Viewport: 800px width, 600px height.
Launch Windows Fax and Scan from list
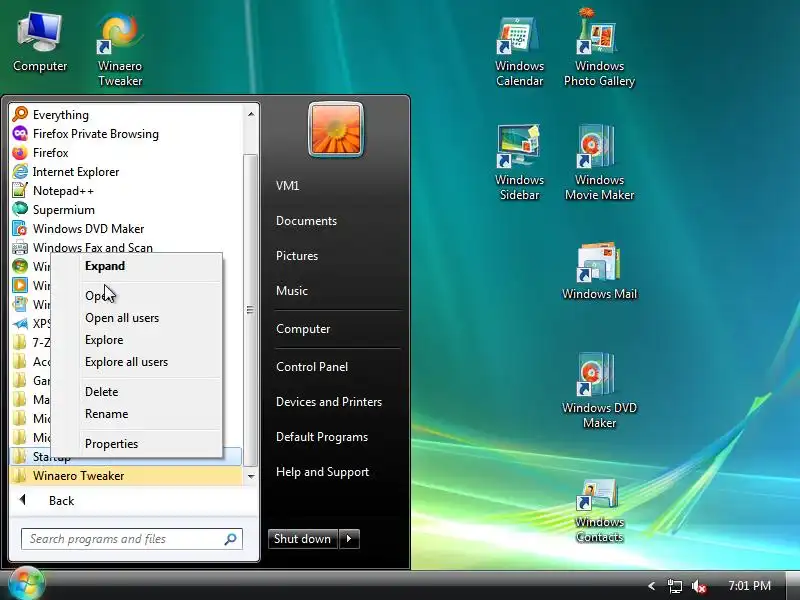tap(126, 247)
